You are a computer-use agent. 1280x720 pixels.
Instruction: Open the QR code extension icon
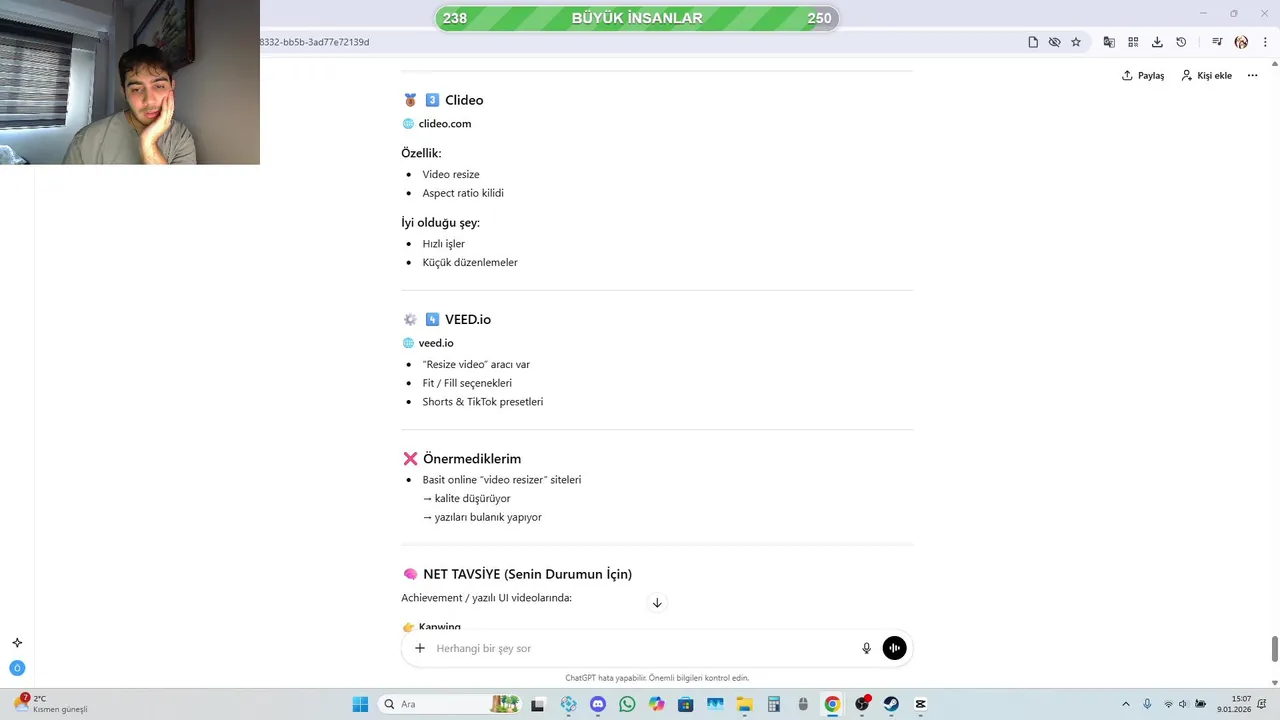[x=1133, y=42]
